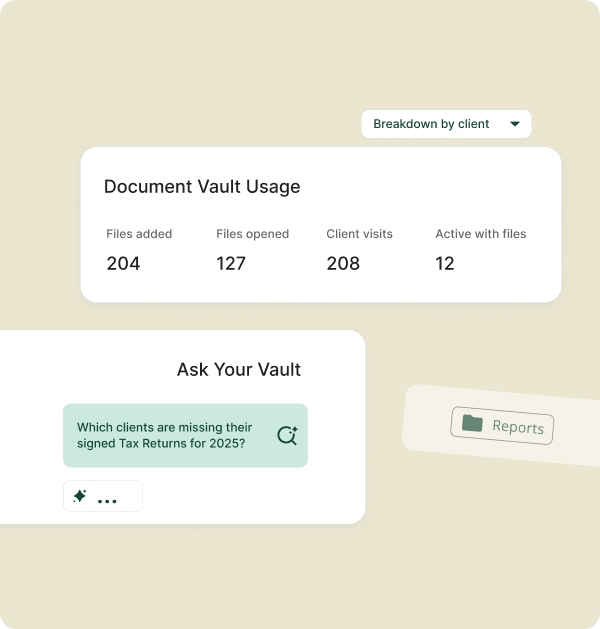
Task: Click the 208 client visits number
Action: tap(344, 264)
